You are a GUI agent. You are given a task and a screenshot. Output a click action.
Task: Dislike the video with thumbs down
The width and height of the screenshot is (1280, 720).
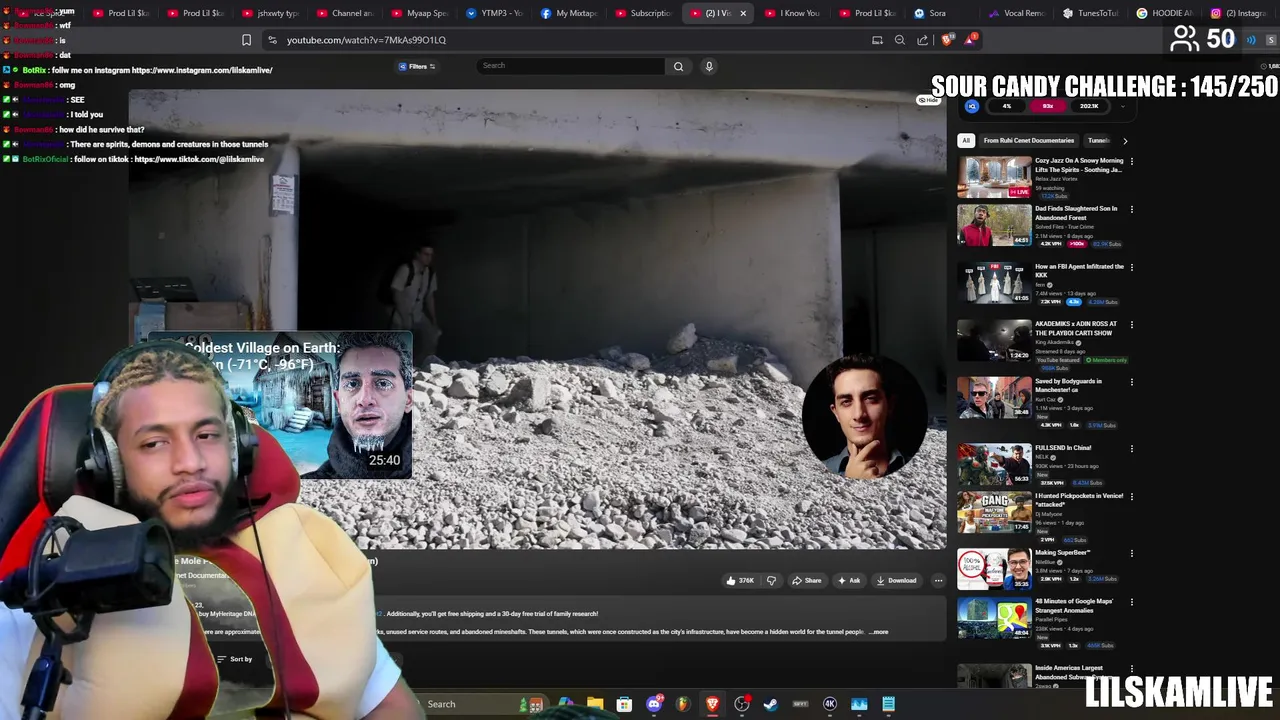[x=771, y=580]
